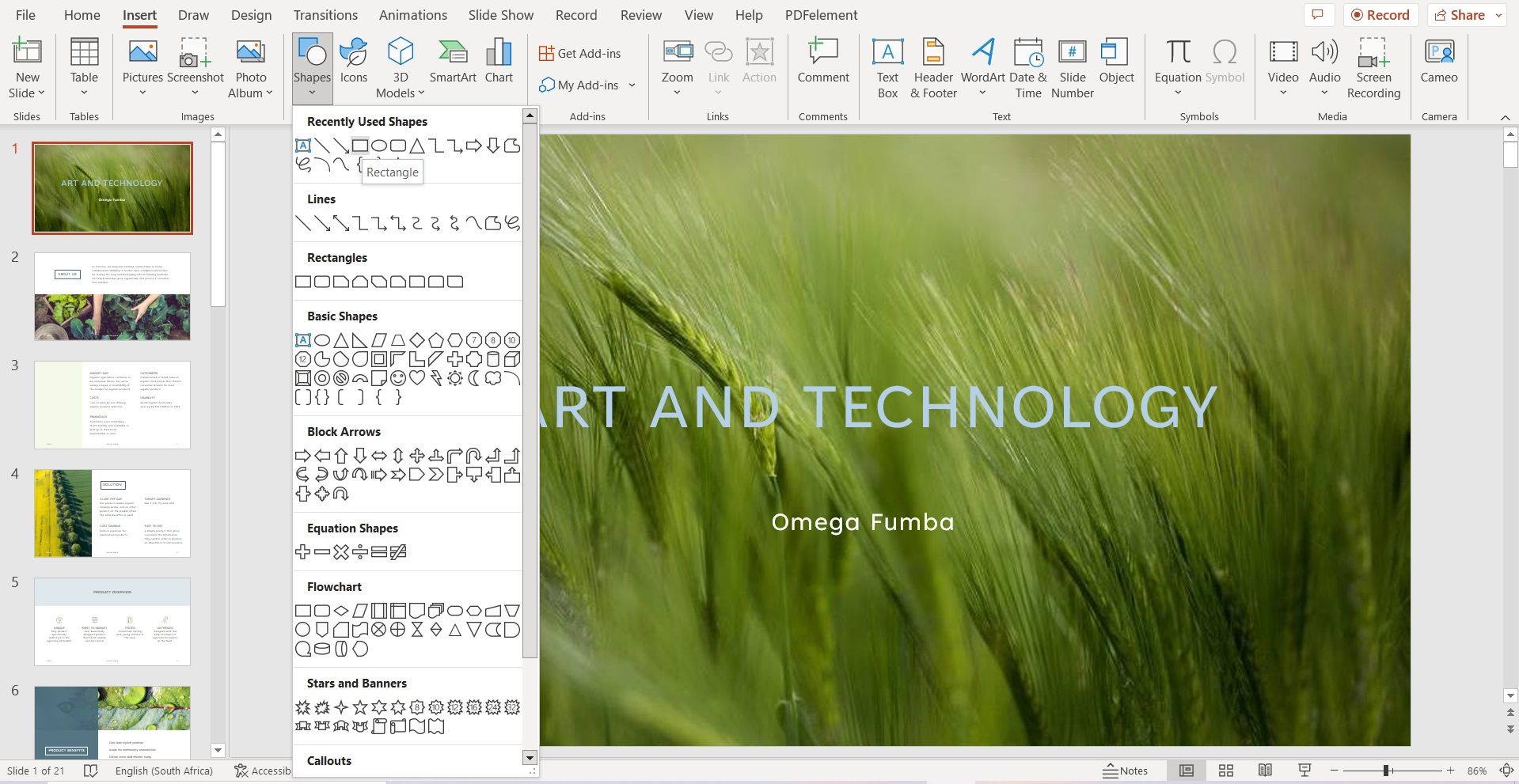Pick the right arrow in Block Arrows
This screenshot has width=1519, height=784.
(302, 456)
